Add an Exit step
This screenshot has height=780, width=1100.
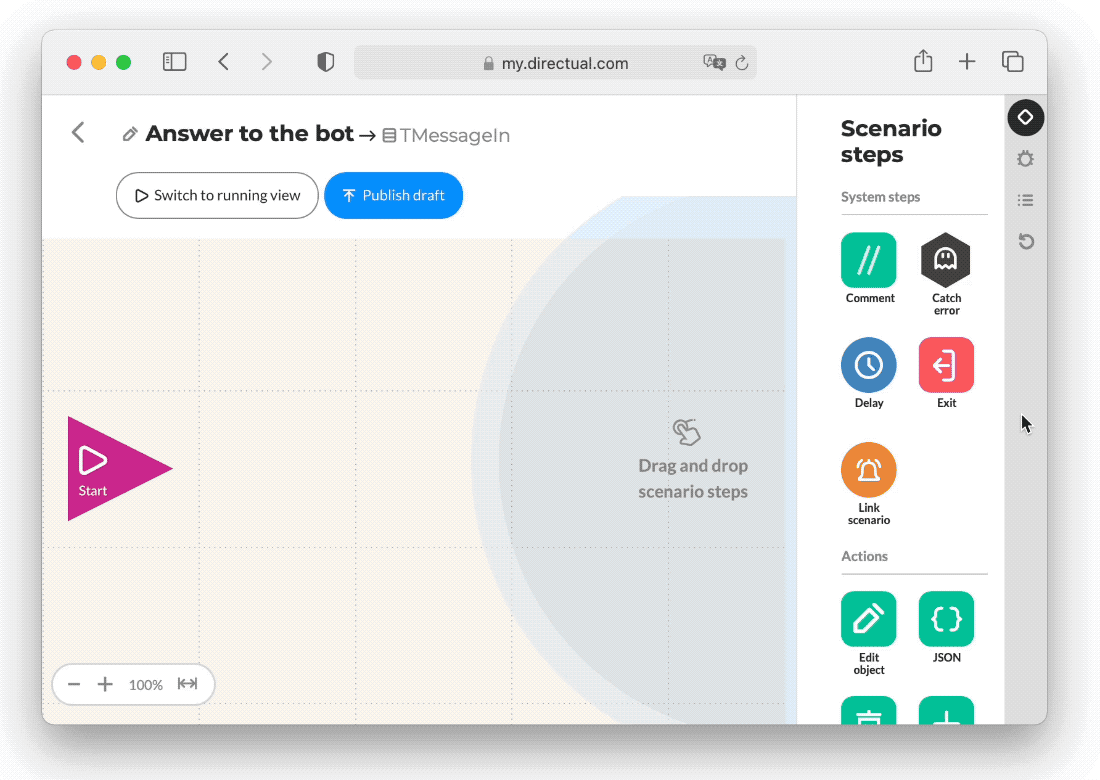point(945,366)
